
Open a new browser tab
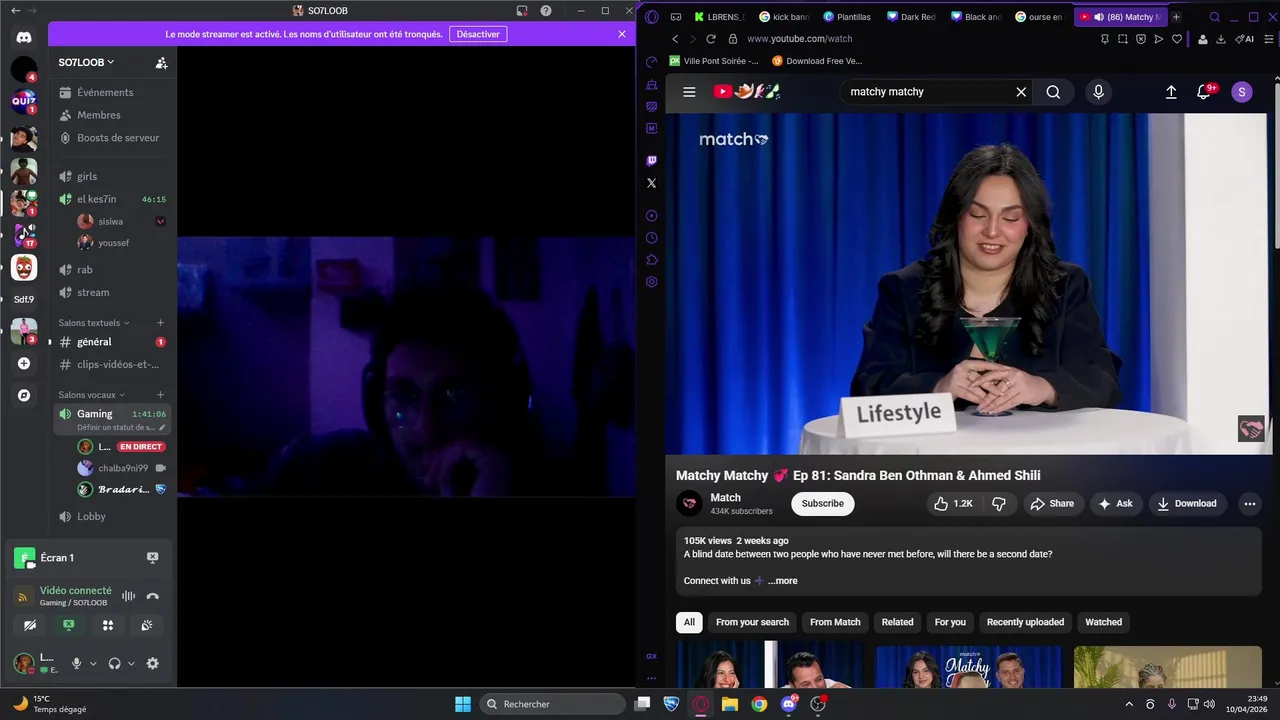pyautogui.click(x=1176, y=17)
